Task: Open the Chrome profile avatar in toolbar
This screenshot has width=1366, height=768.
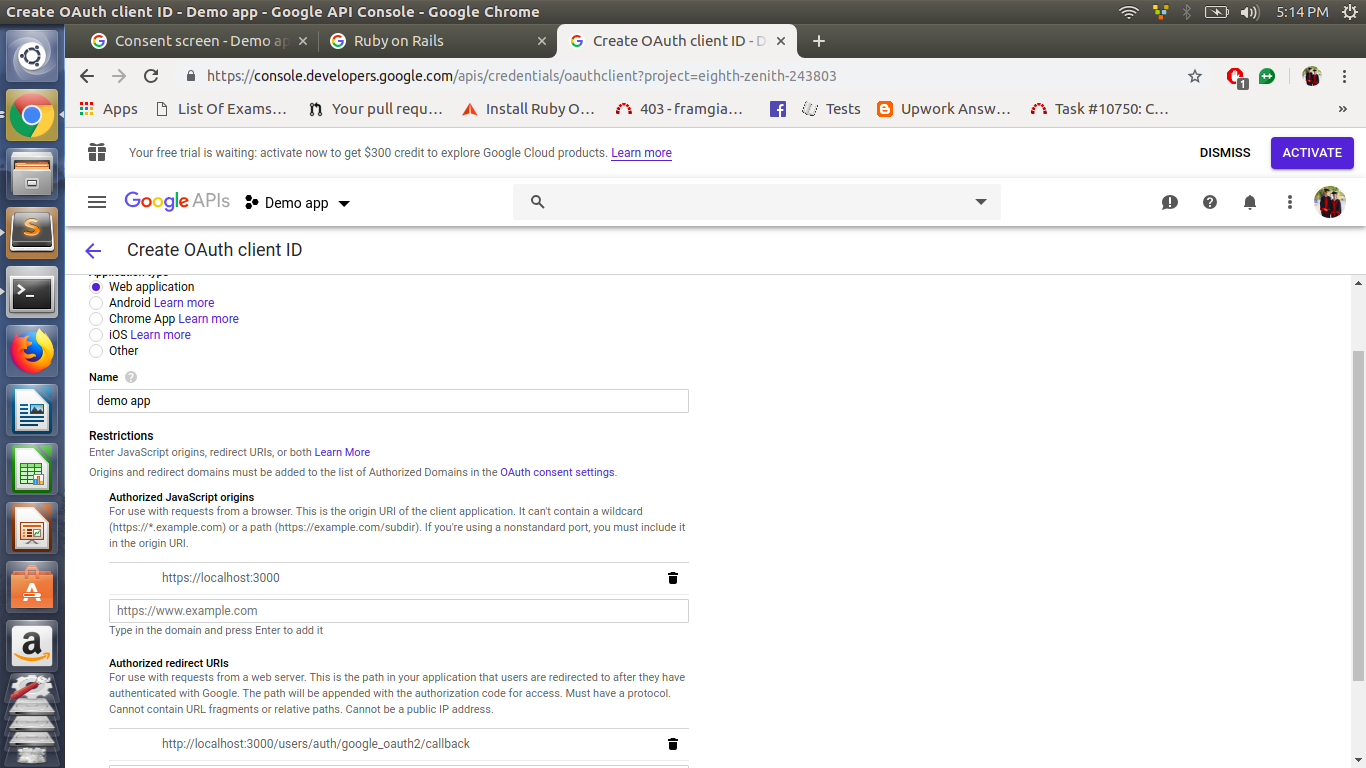Action: (x=1312, y=76)
